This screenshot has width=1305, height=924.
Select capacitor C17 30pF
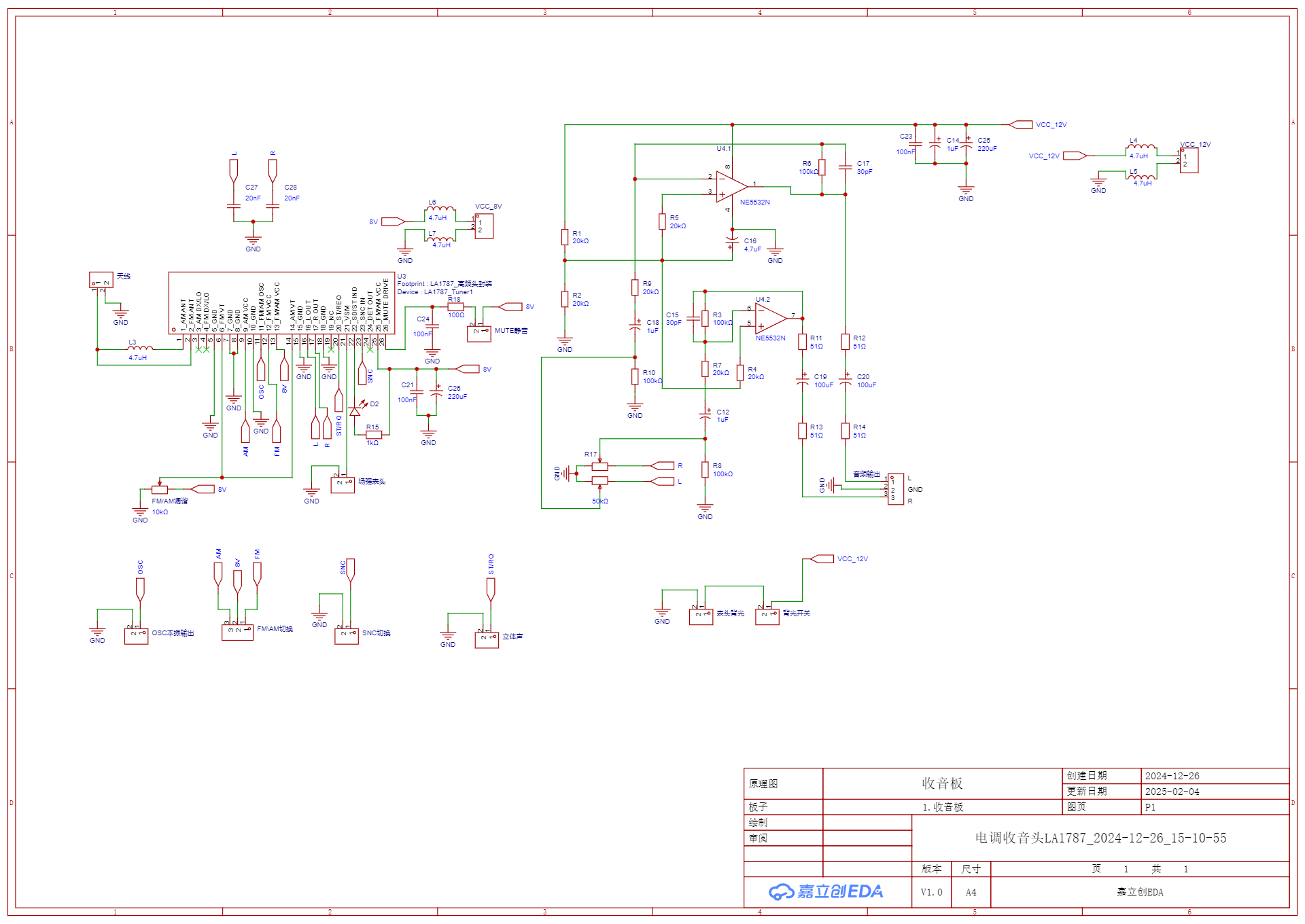pyautogui.click(x=846, y=167)
